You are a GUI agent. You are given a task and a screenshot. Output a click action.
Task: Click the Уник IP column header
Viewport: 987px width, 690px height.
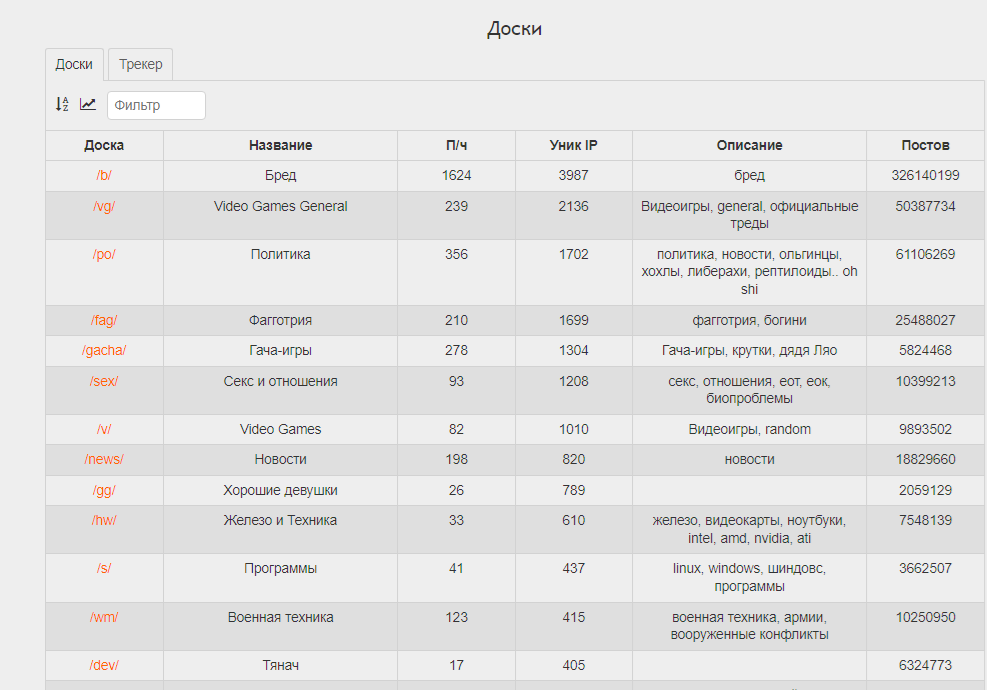coord(574,145)
